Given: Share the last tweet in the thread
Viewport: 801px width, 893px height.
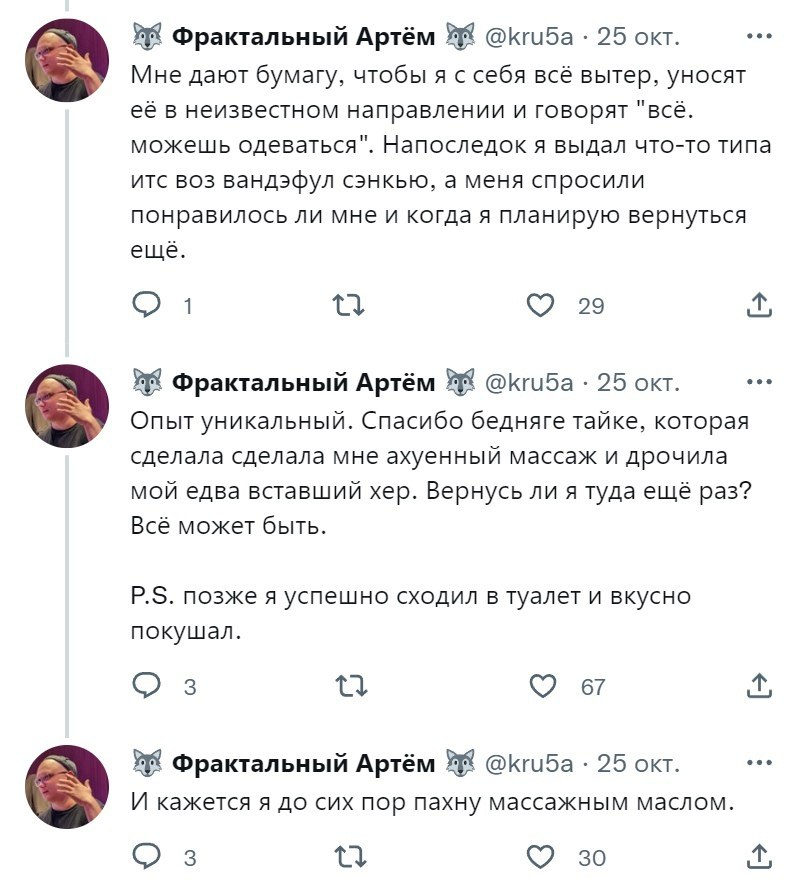Looking at the screenshot, I should (x=759, y=857).
